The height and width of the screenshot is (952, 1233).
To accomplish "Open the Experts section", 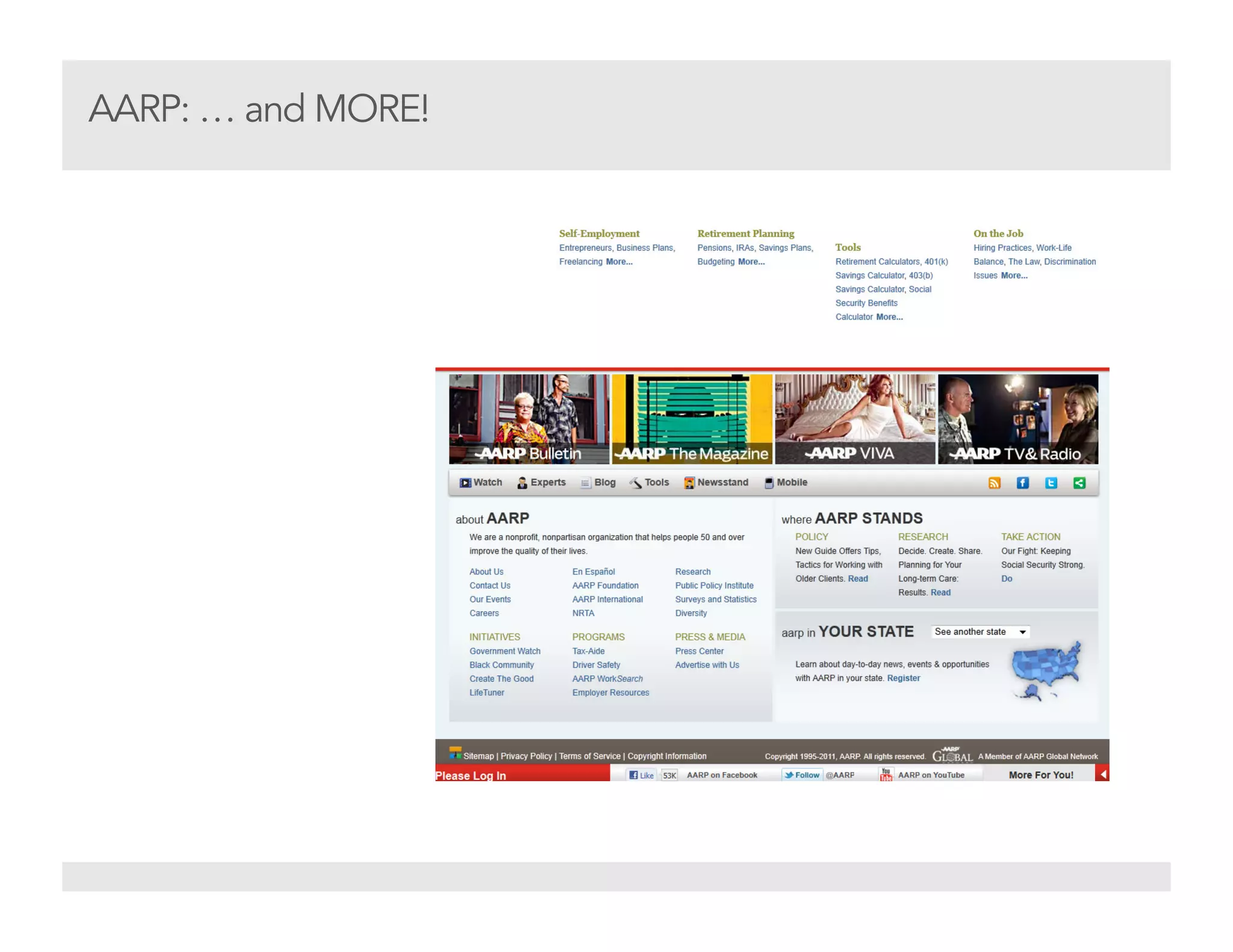I will pyautogui.click(x=541, y=483).
